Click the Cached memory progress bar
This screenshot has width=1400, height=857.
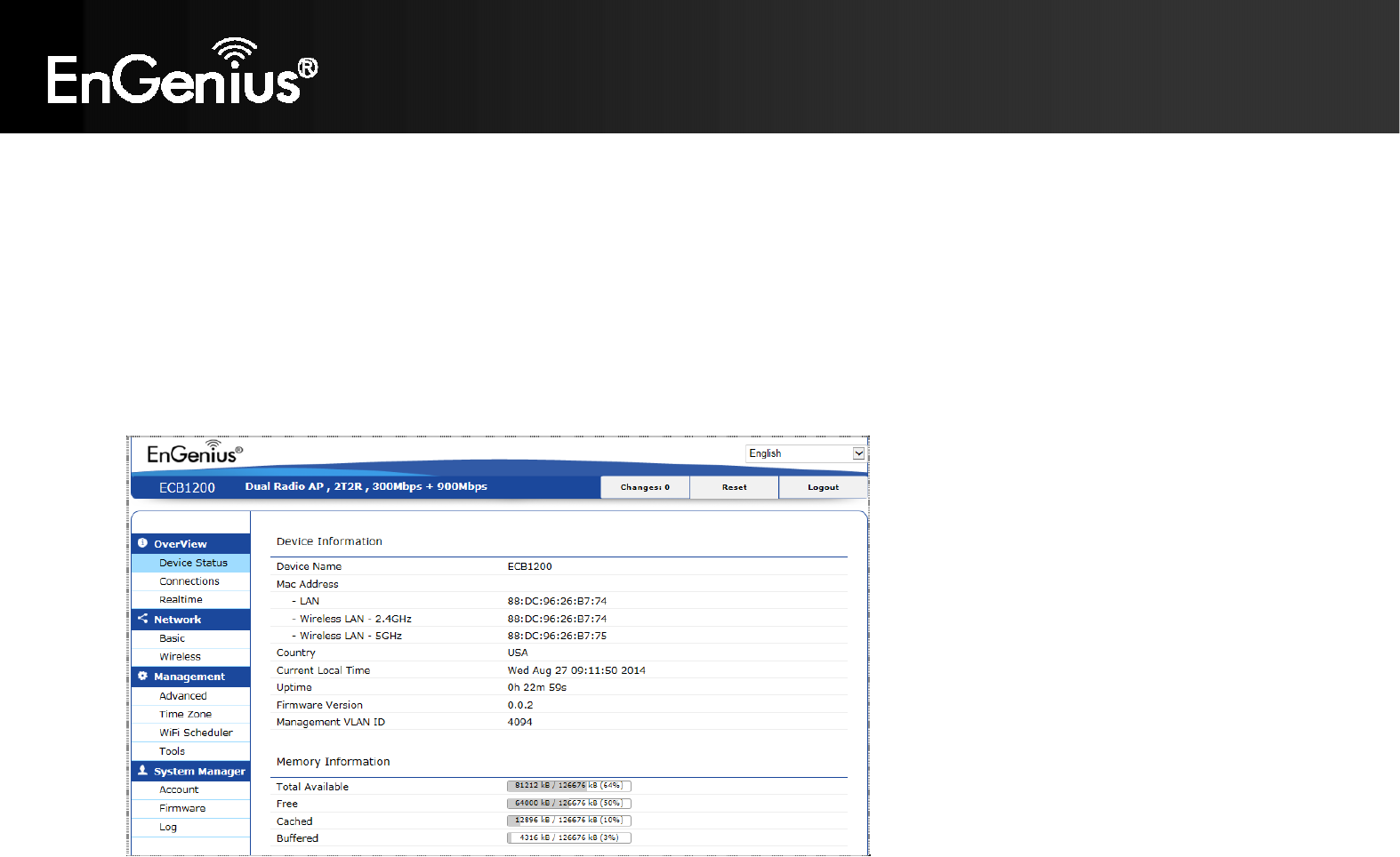click(x=569, y=821)
